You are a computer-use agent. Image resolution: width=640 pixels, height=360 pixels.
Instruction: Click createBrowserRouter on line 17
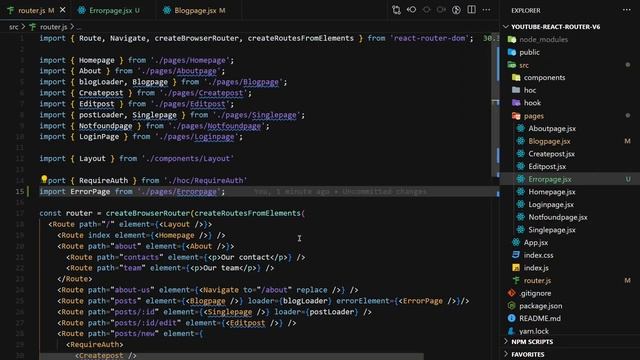coord(148,213)
